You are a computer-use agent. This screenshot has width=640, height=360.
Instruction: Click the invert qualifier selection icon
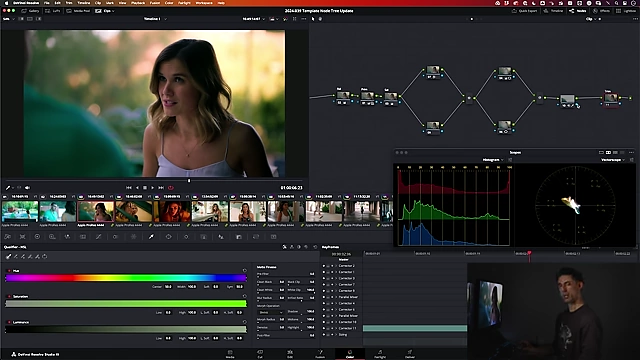[44, 257]
